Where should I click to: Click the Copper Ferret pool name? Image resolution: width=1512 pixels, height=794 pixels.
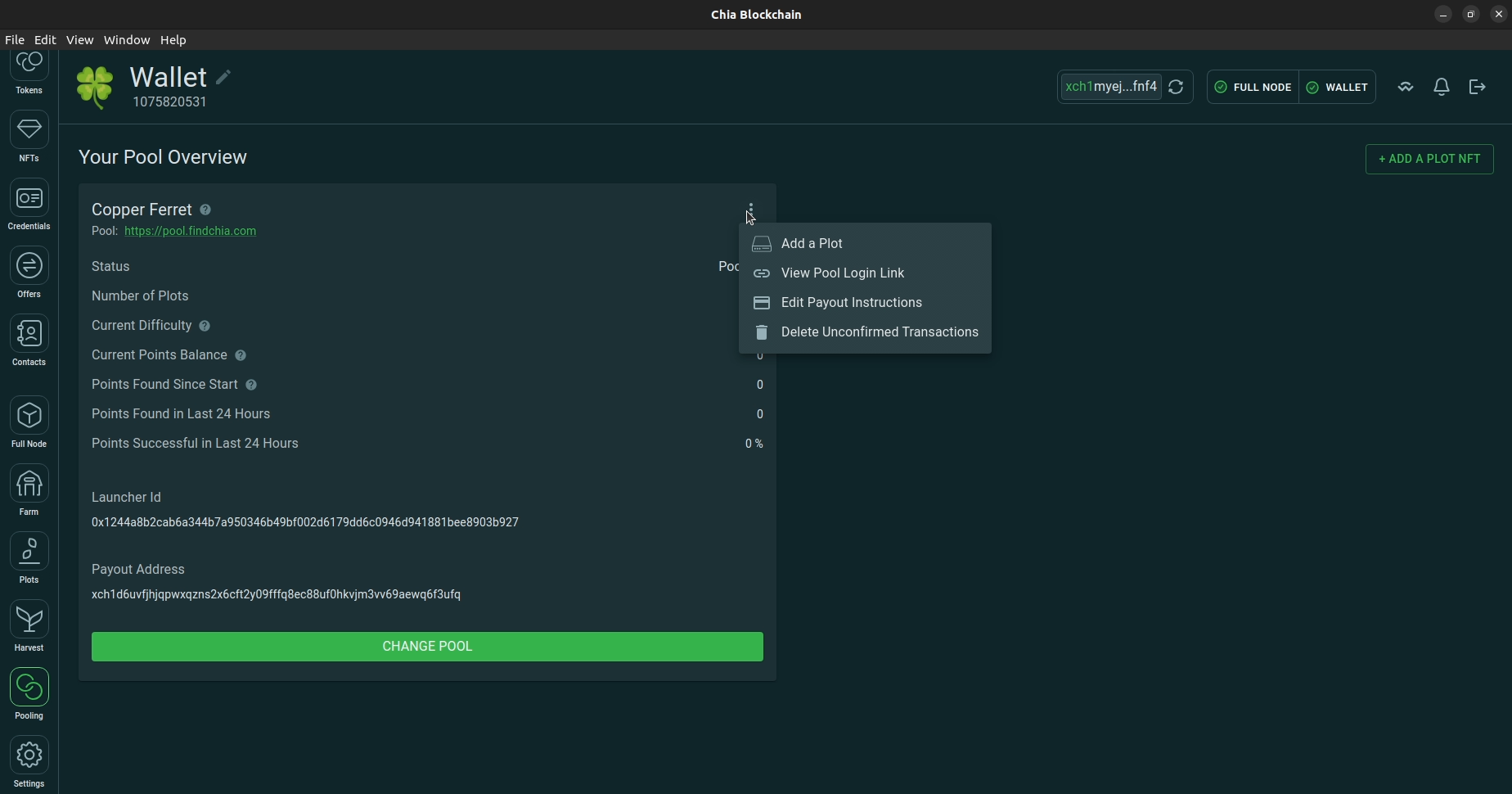tap(142, 210)
